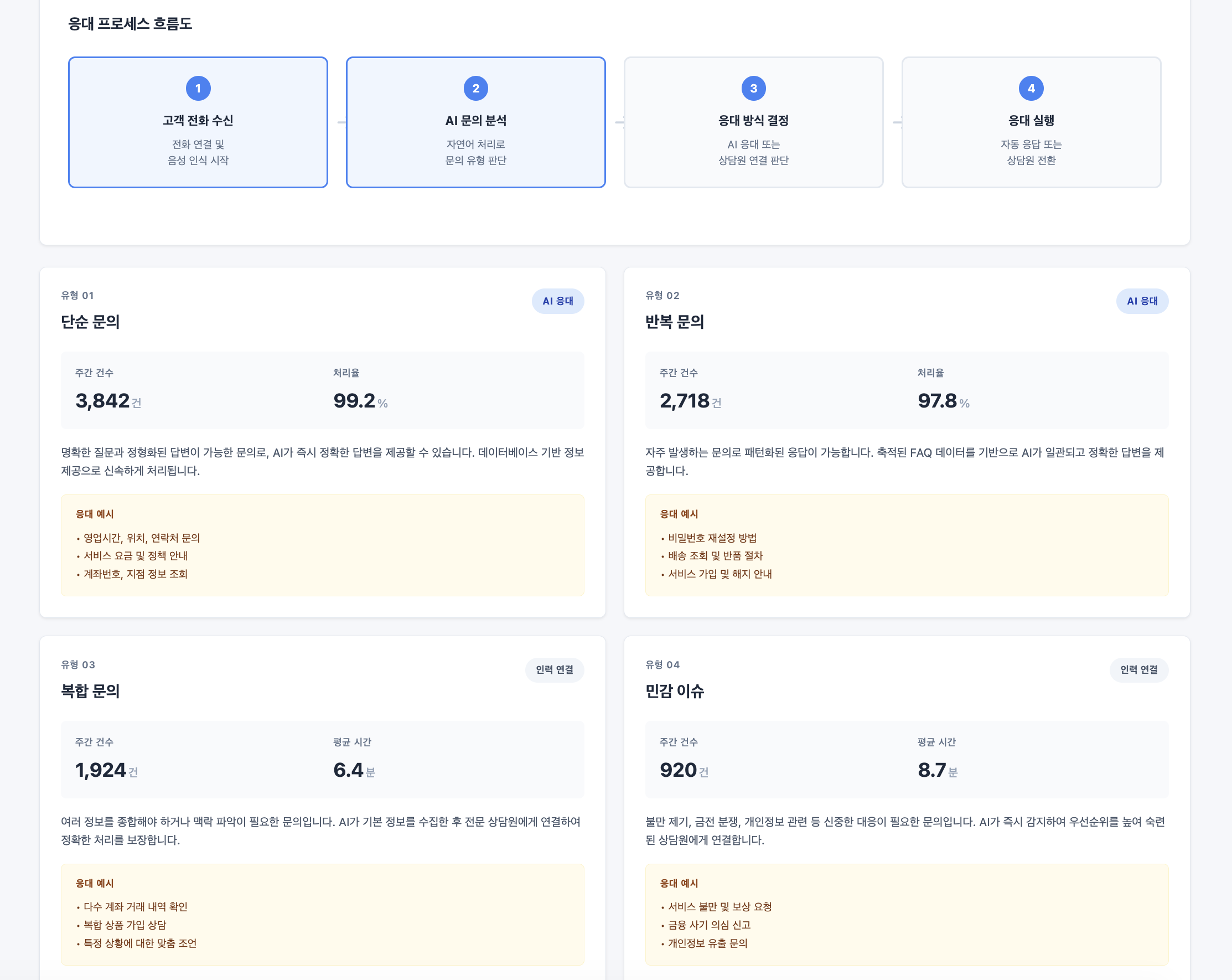This screenshot has width=1232, height=980.
Task: Click the 97.8% processing rate value
Action: (x=937, y=401)
